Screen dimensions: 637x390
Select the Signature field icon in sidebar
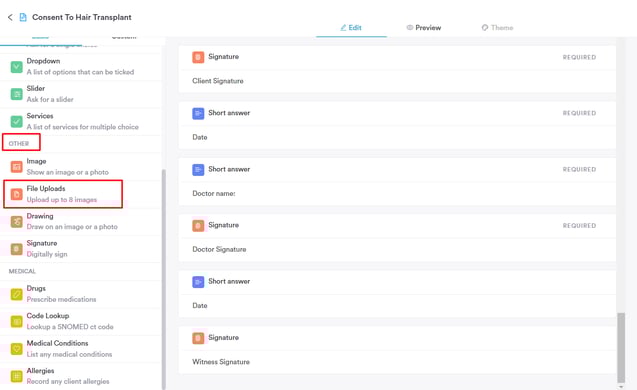(17, 249)
